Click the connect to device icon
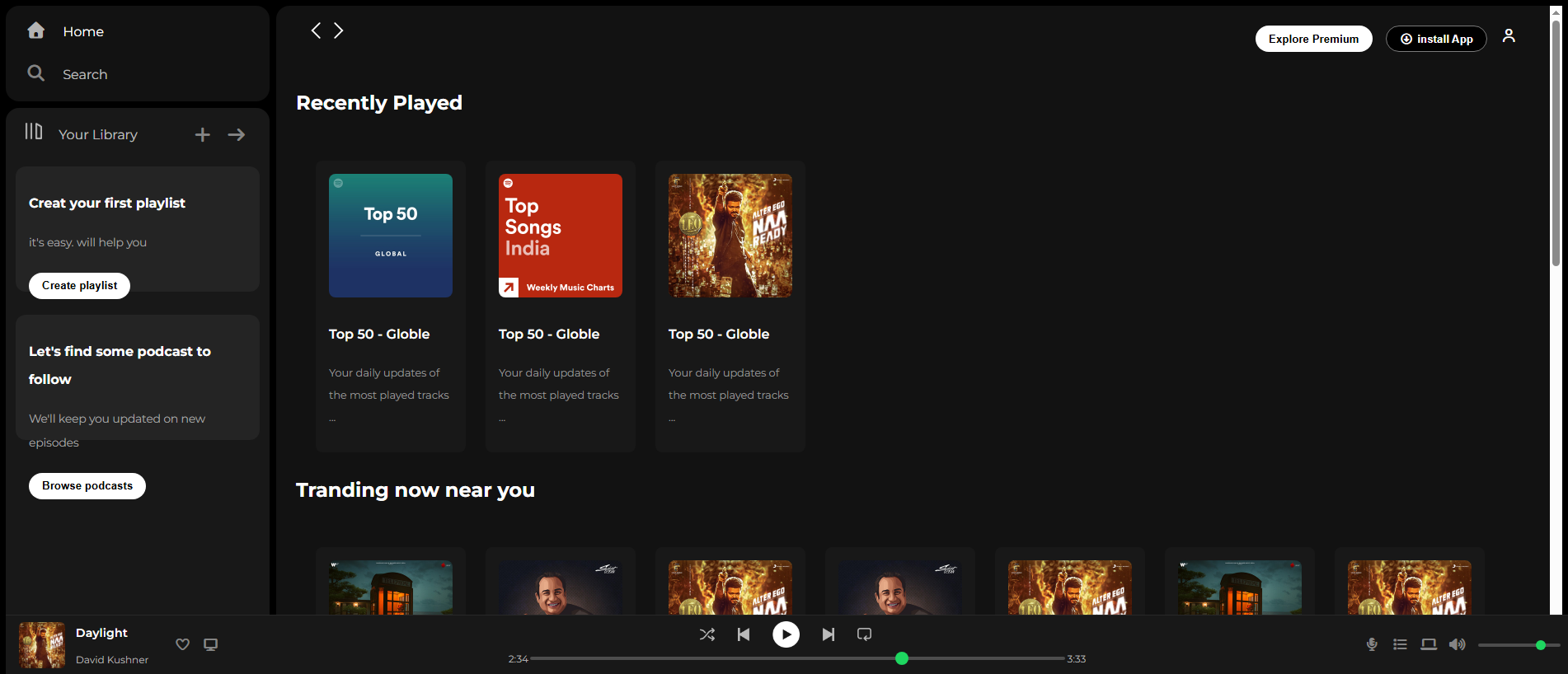The height and width of the screenshot is (674, 1568). pyautogui.click(x=1429, y=644)
